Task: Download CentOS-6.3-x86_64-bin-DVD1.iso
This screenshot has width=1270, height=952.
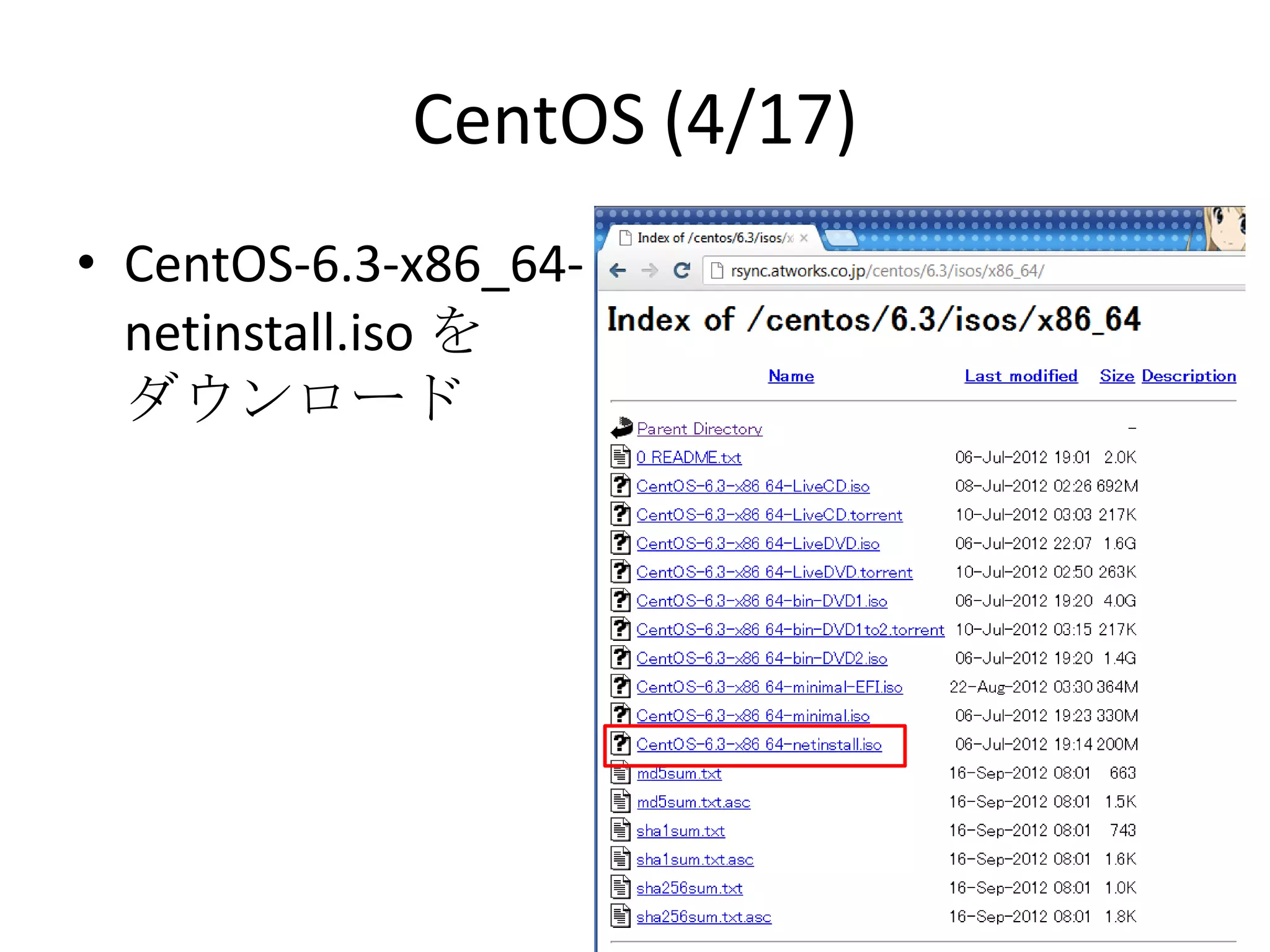Action: (762, 601)
